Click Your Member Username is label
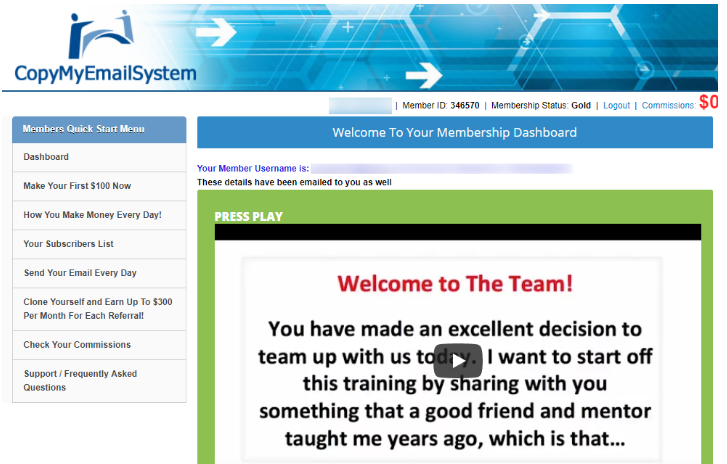Screen dimensions: 727x464 [253, 169]
